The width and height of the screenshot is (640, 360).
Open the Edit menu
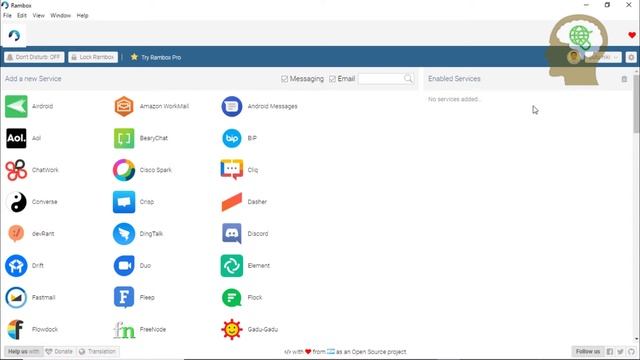(x=22, y=16)
